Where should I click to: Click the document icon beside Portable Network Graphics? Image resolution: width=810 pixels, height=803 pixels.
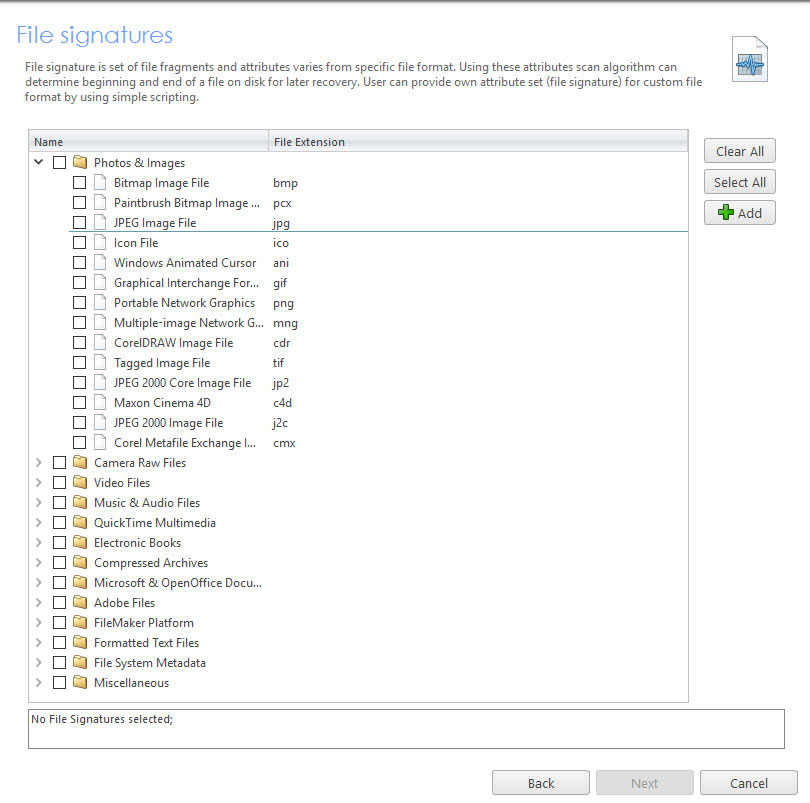pyautogui.click(x=98, y=302)
